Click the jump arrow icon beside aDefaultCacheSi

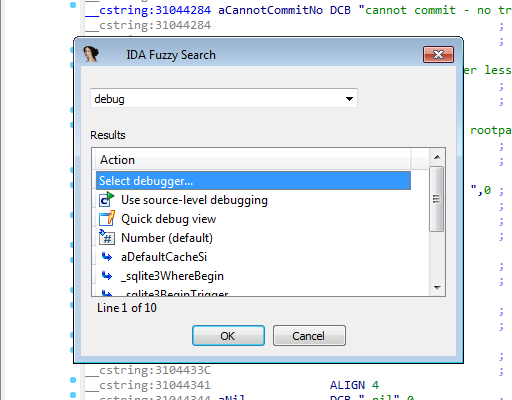107,257
